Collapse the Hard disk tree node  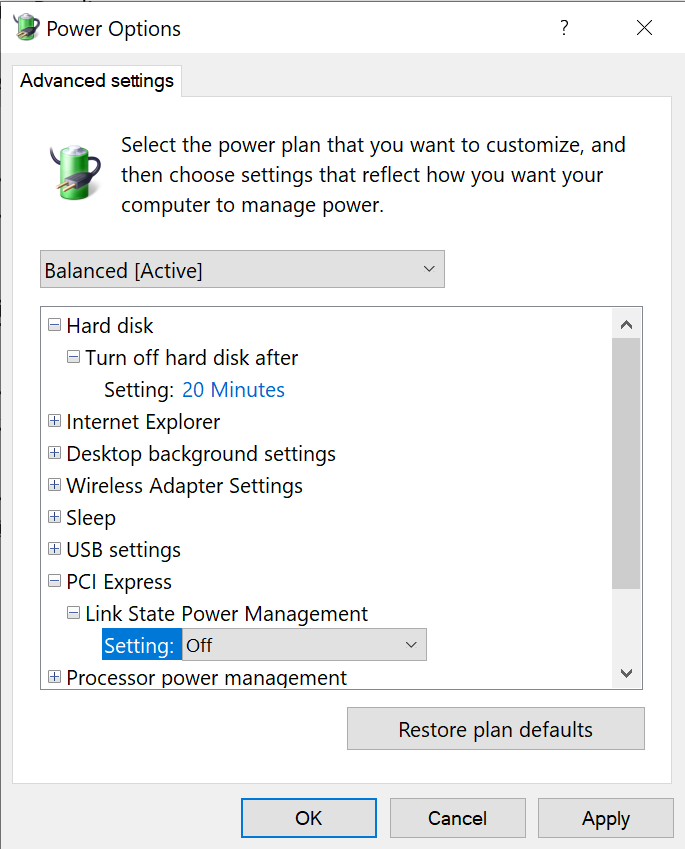pyautogui.click(x=54, y=325)
